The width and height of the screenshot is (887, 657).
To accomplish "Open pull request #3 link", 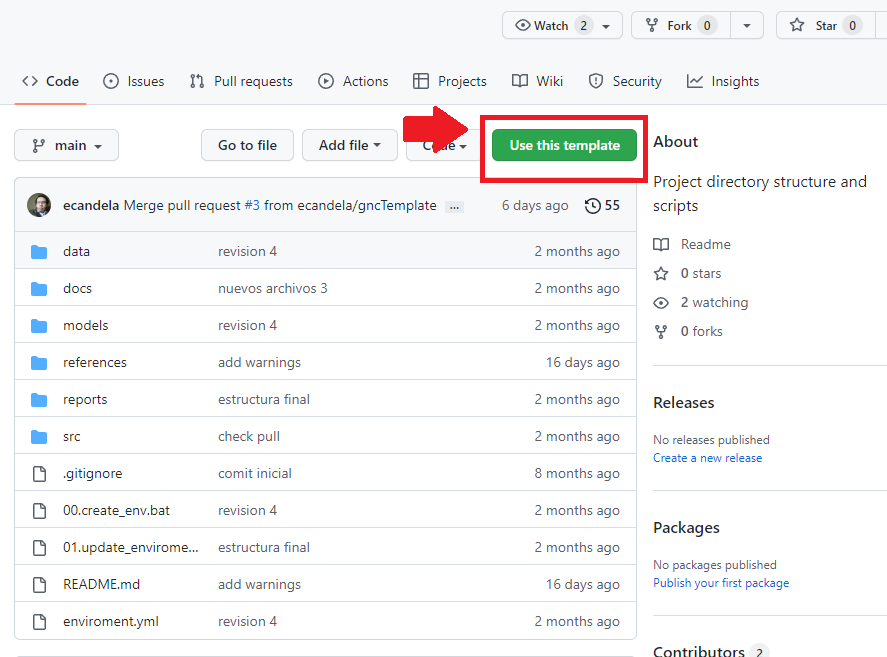I will coord(252,205).
